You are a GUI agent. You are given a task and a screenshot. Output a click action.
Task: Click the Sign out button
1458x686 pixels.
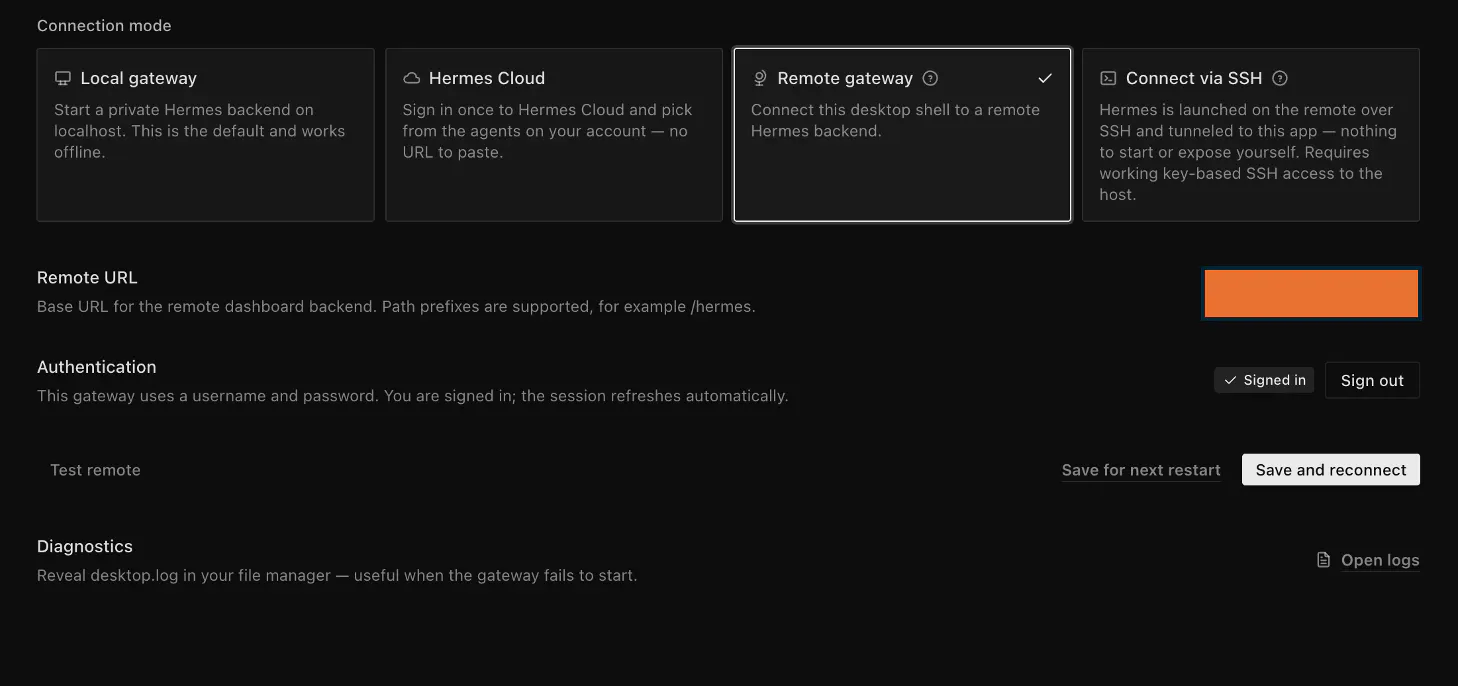point(1372,380)
